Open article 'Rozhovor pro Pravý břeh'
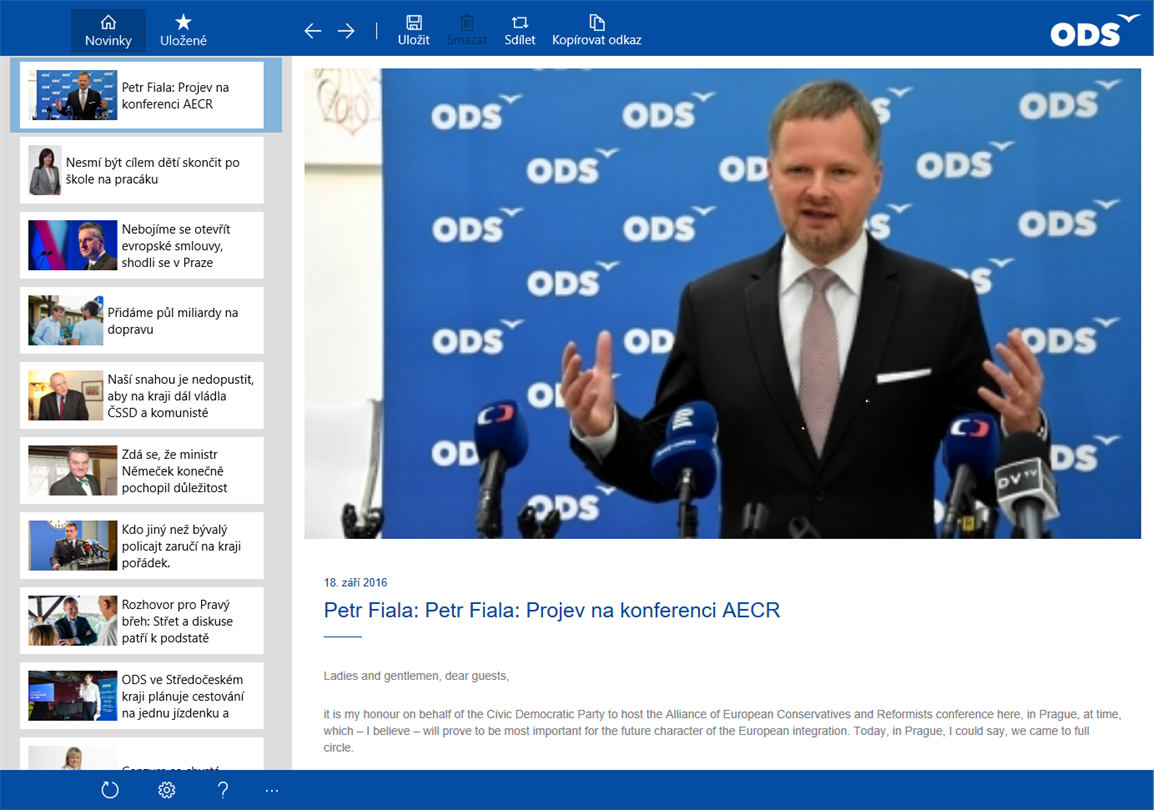The width and height of the screenshot is (1154, 810). (142, 620)
